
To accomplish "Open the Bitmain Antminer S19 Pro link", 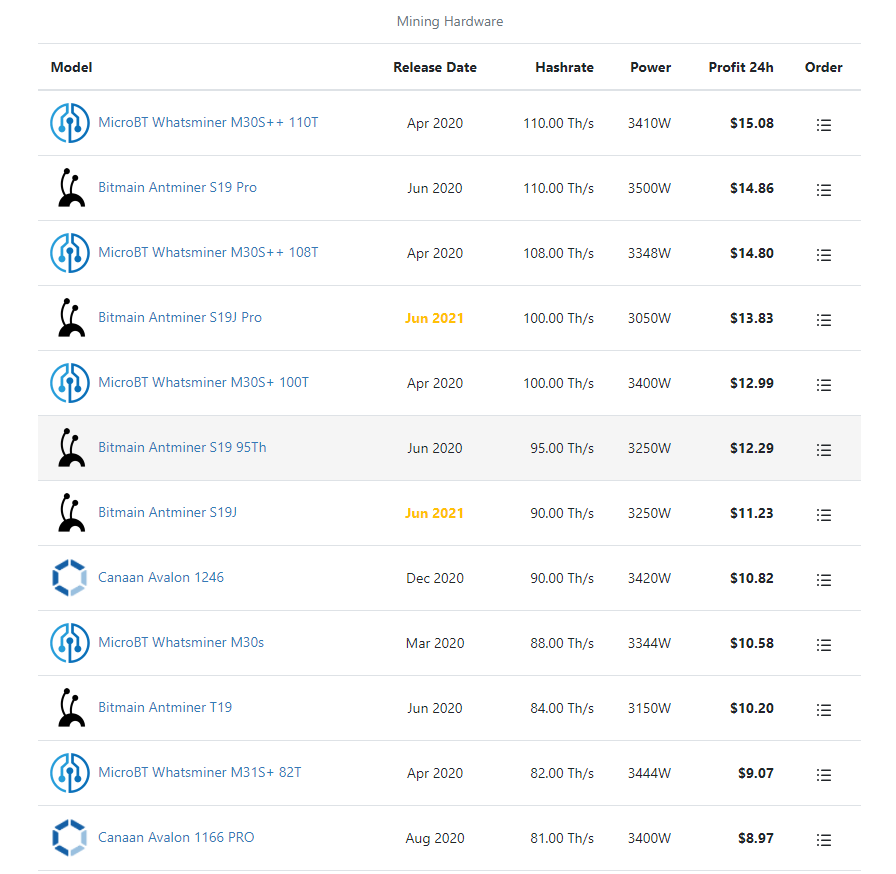I will (177, 187).
